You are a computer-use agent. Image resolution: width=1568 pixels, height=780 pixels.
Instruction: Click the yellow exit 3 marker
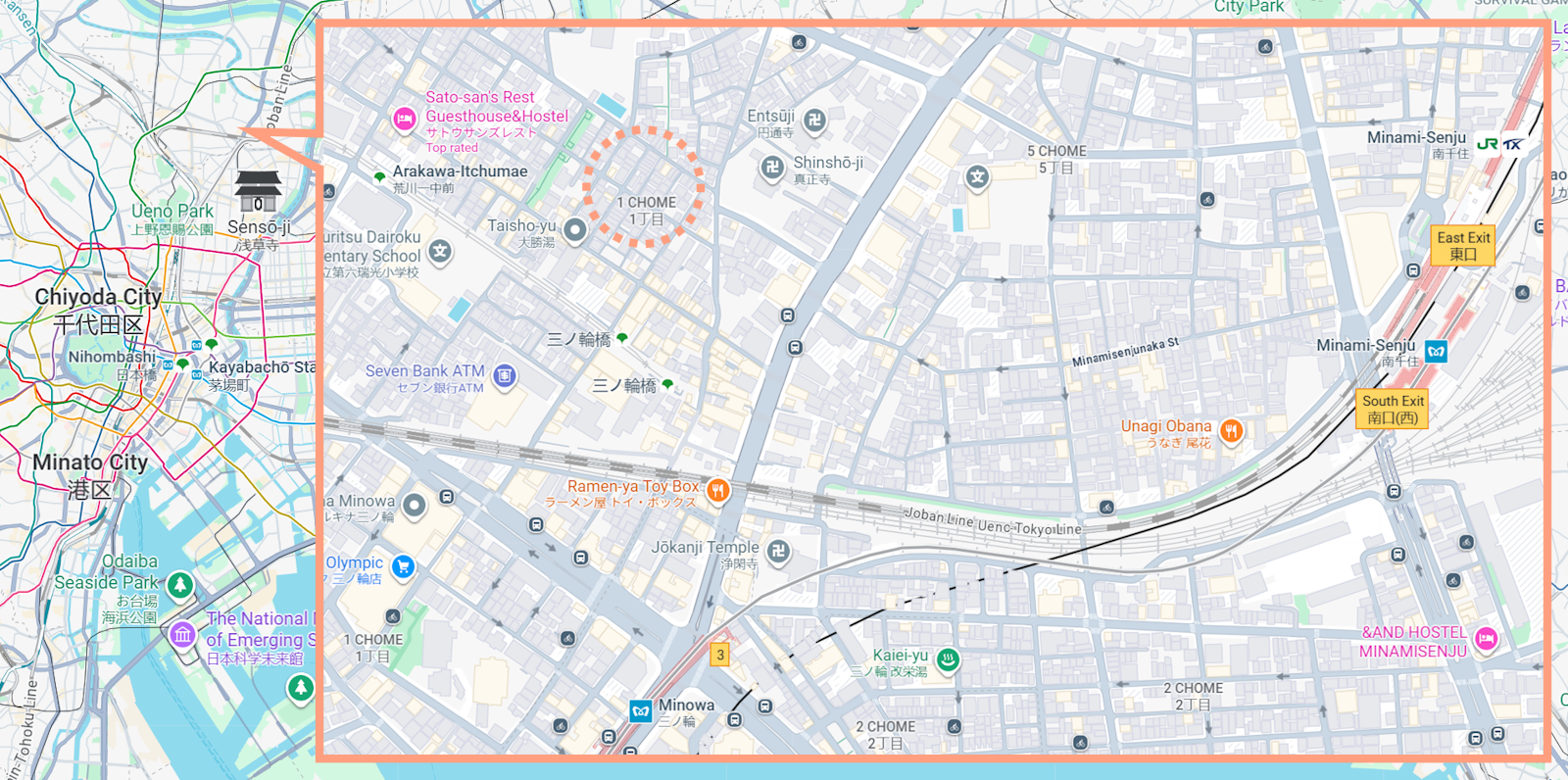tap(720, 655)
